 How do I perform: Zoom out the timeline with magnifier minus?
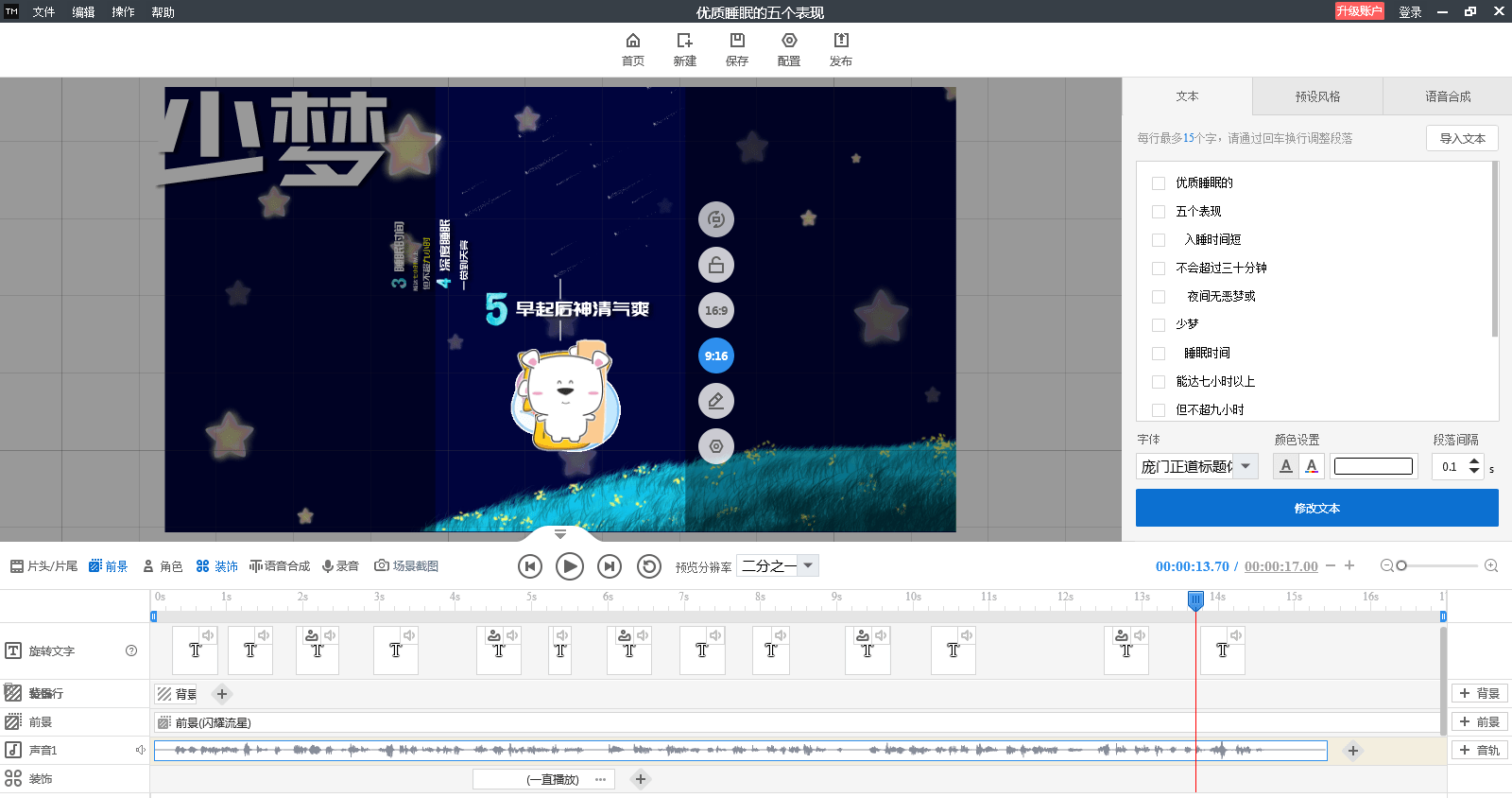coord(1386,565)
